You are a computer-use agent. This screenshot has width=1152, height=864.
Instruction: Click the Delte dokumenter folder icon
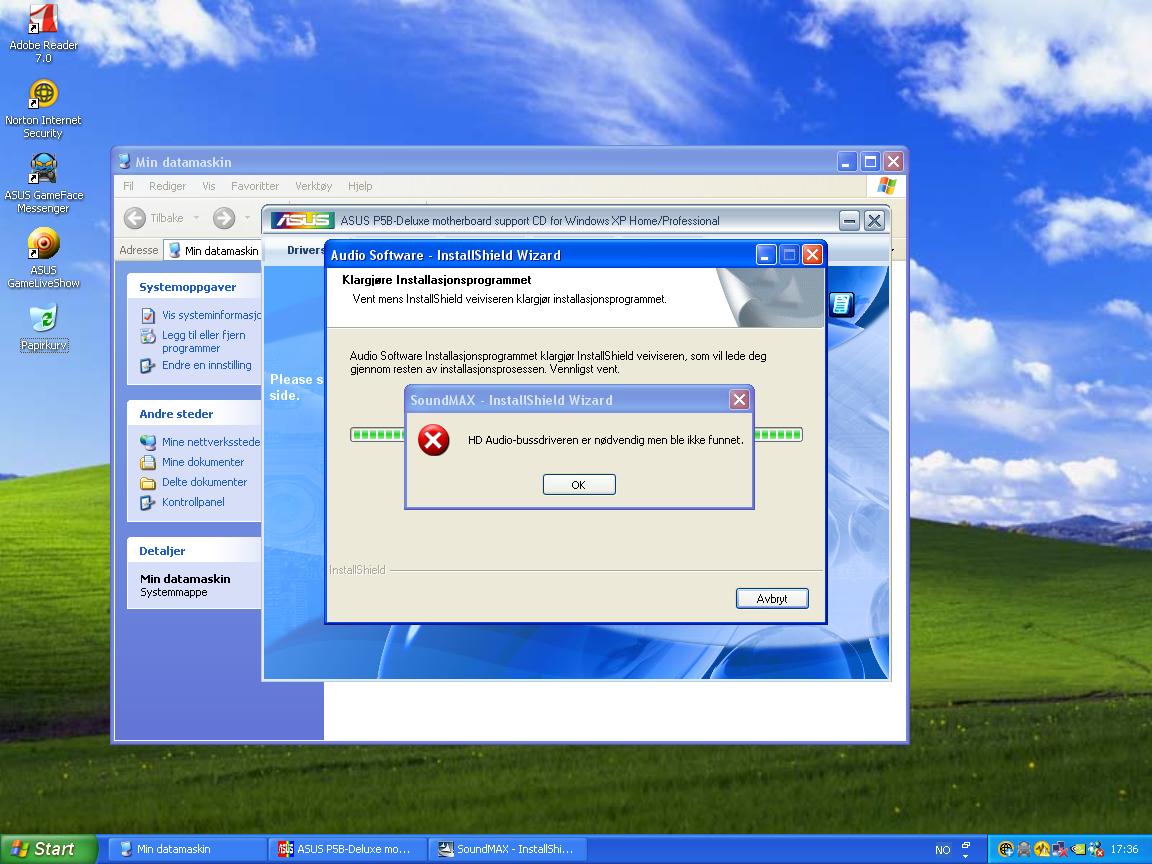tap(148, 483)
